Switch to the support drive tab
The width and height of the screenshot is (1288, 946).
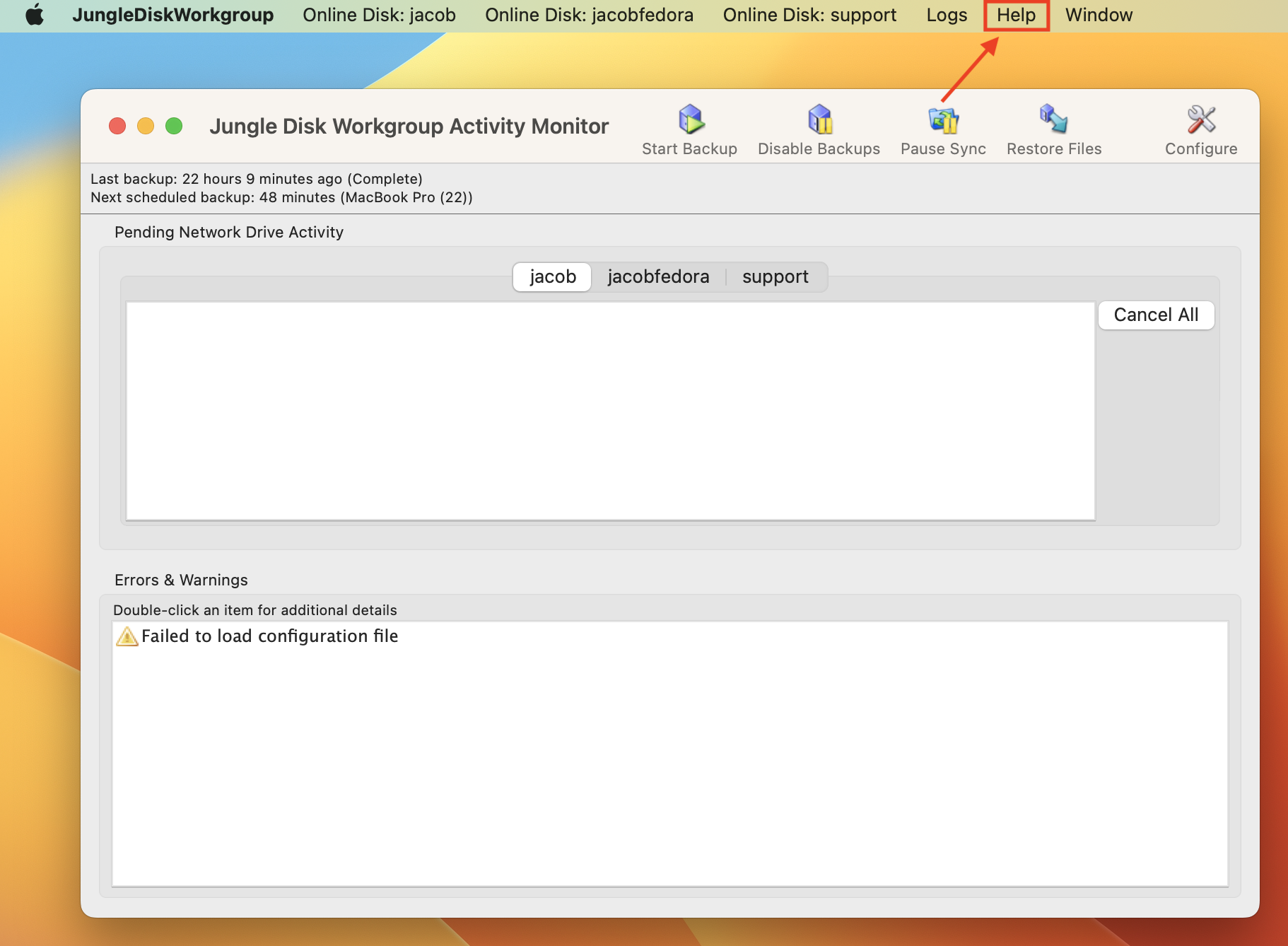point(775,276)
